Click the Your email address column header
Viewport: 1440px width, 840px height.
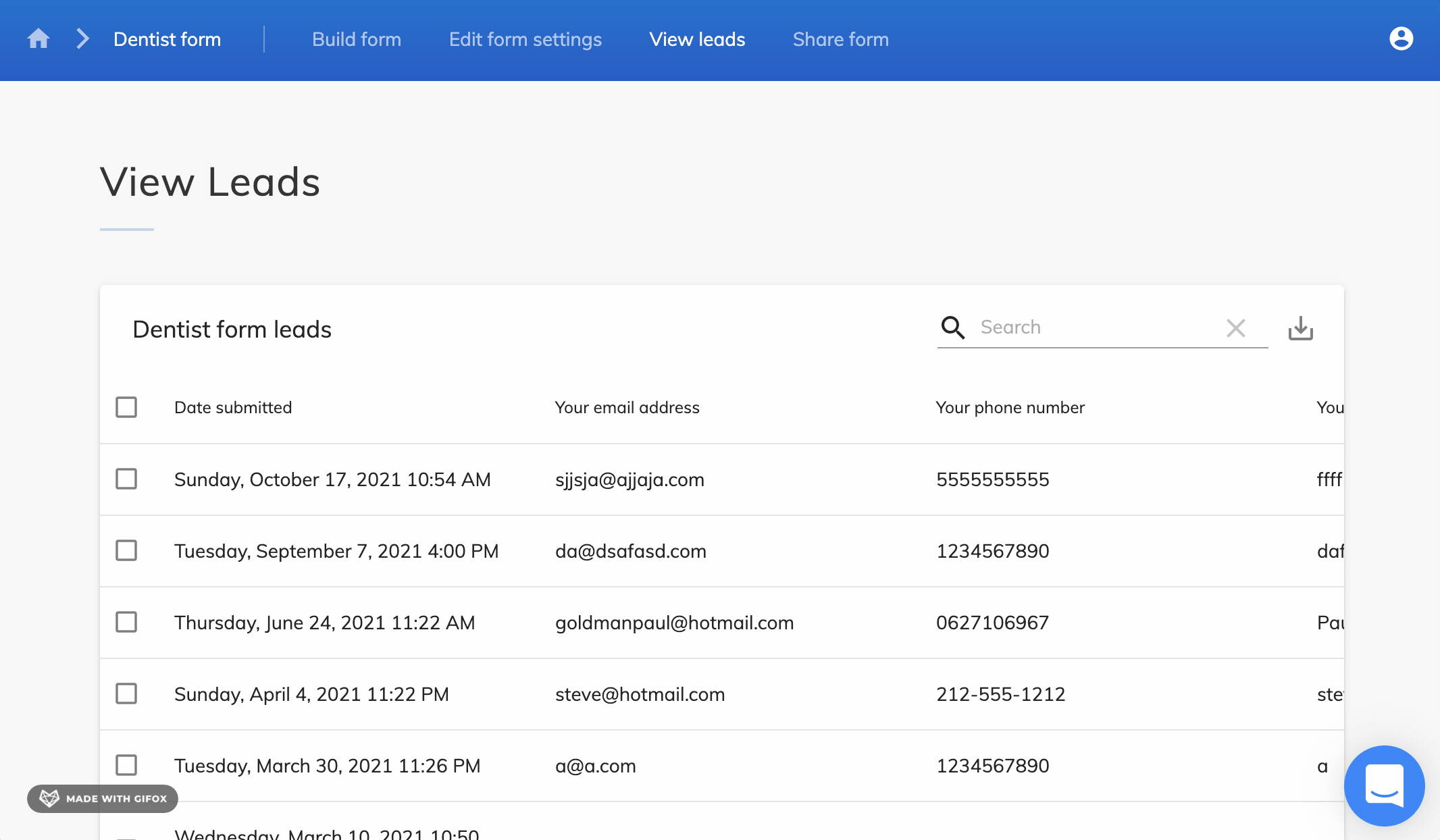pyautogui.click(x=627, y=407)
